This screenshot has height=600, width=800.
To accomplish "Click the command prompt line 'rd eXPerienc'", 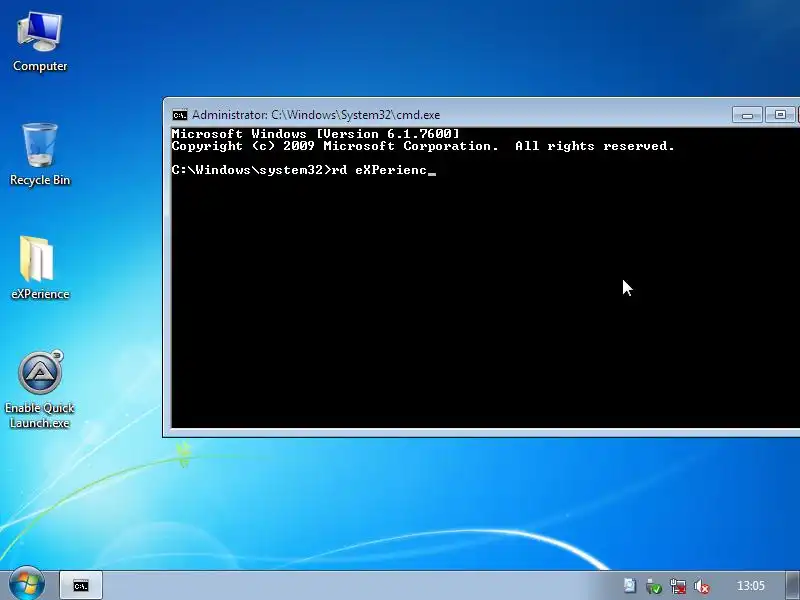I will click(x=304, y=170).
